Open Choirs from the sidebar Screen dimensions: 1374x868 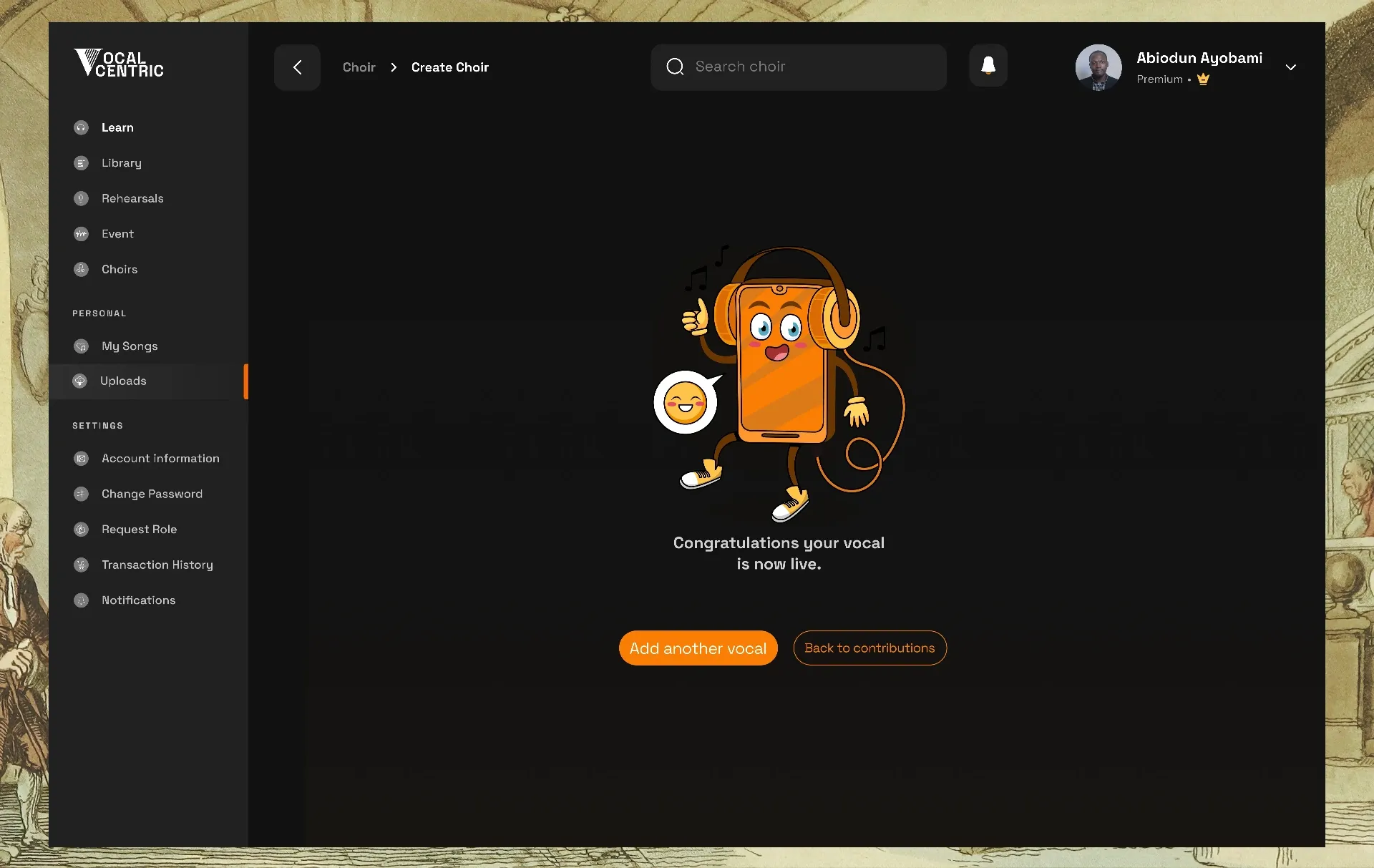click(120, 269)
